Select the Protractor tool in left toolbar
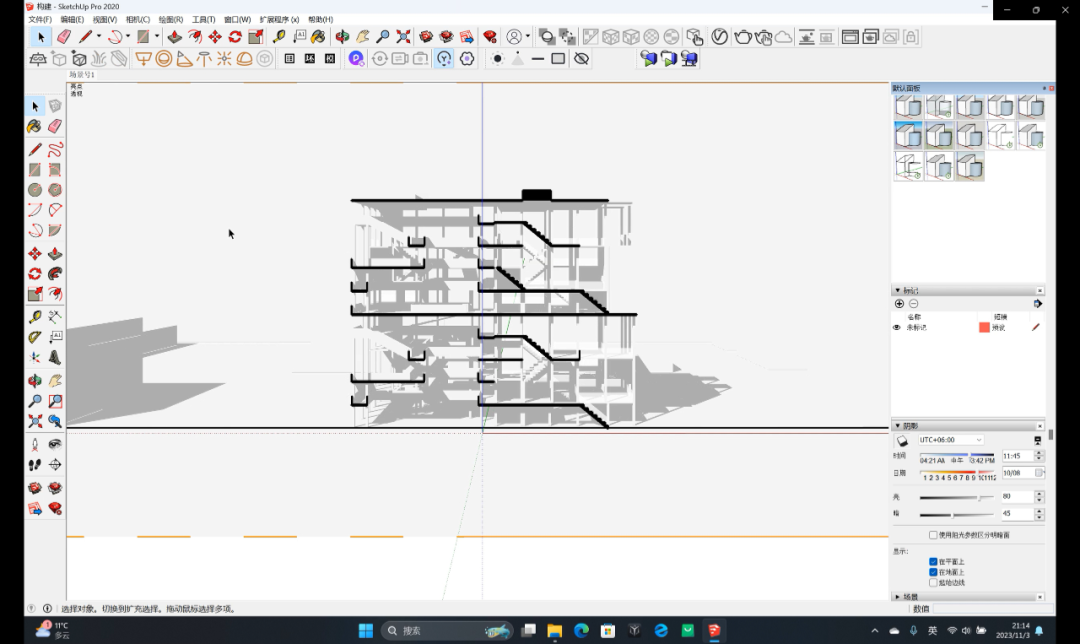Screen dimensions: 1080x644 click(35, 337)
